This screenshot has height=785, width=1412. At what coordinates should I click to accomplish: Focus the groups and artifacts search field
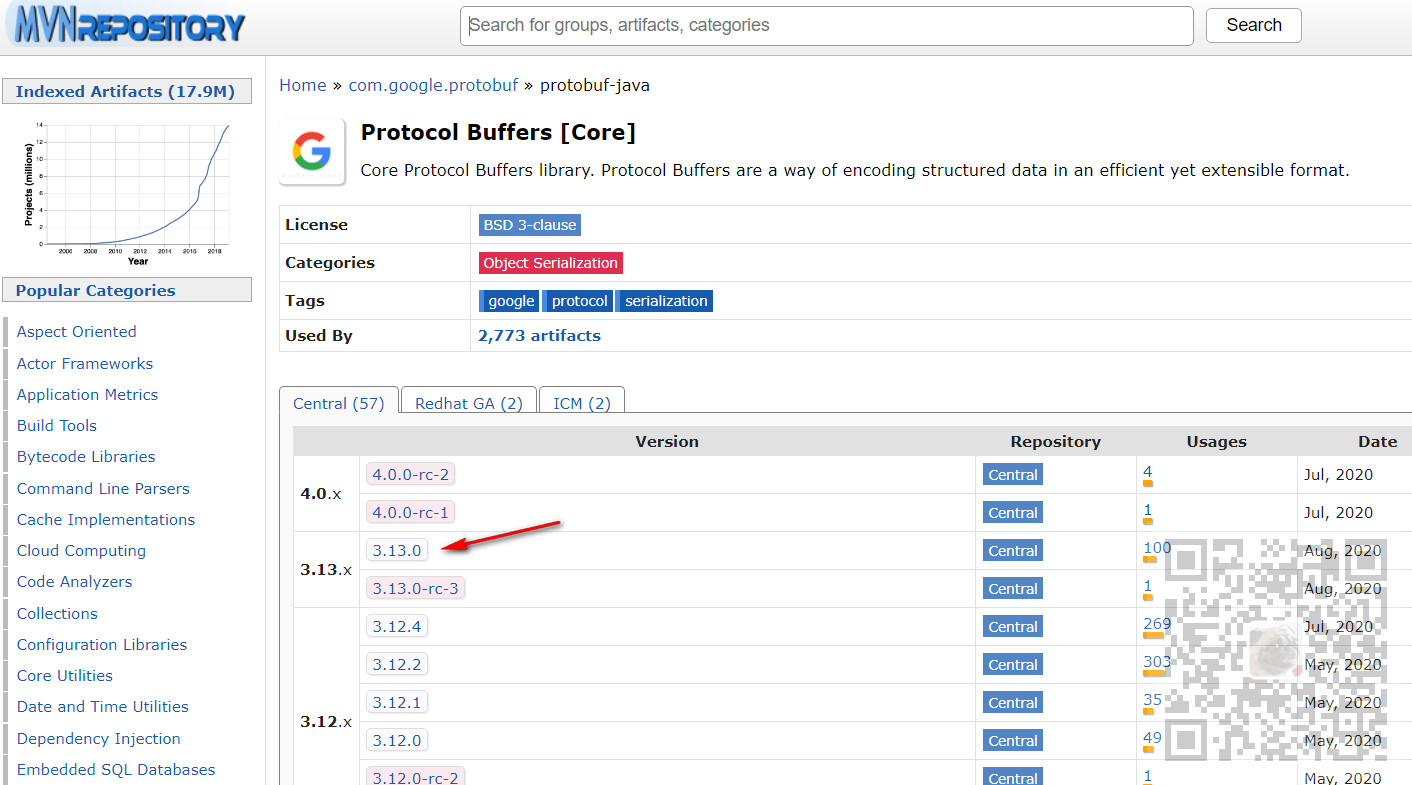click(826, 26)
